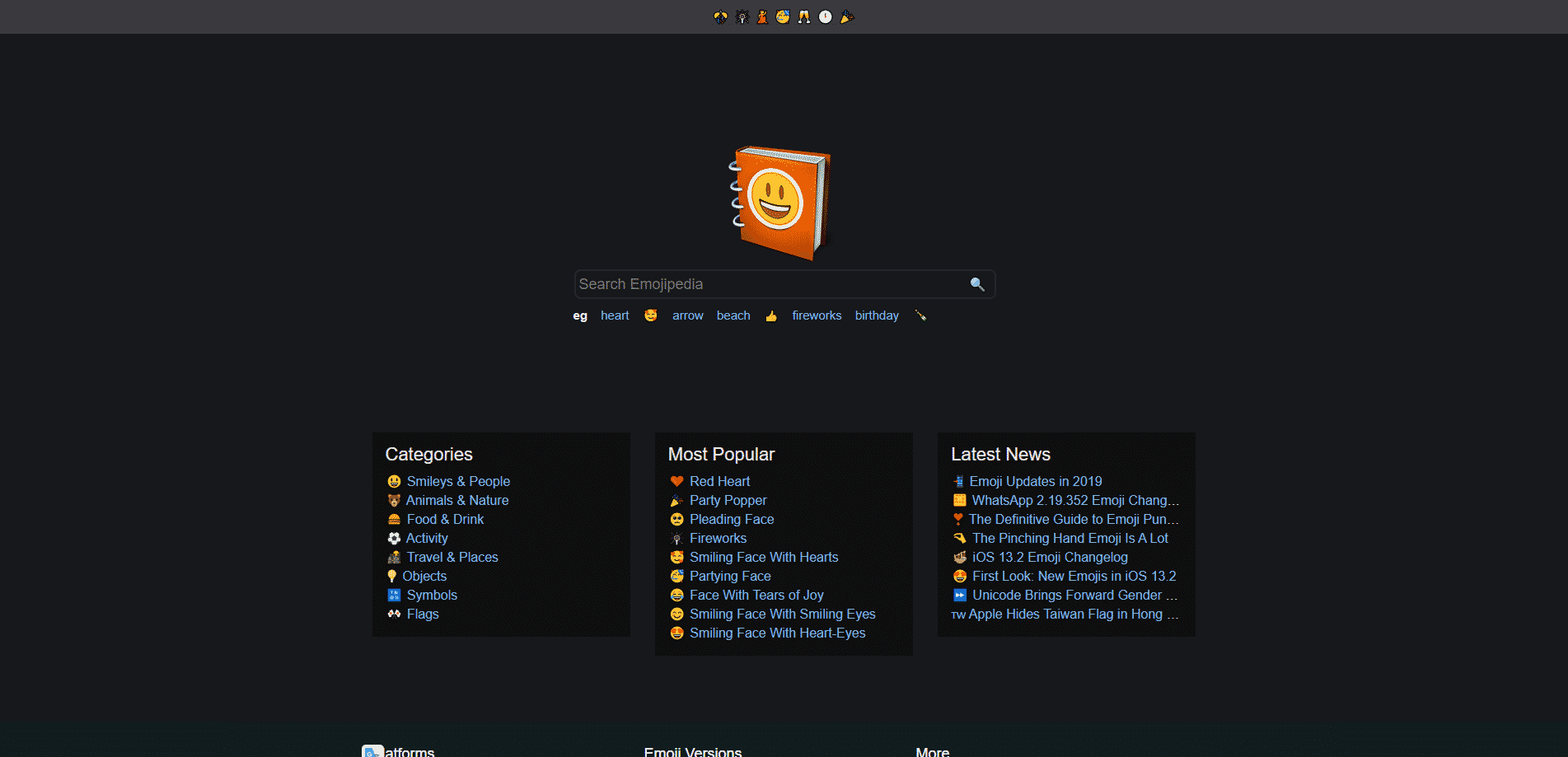Open Face With Tears of Joy page

756,595
